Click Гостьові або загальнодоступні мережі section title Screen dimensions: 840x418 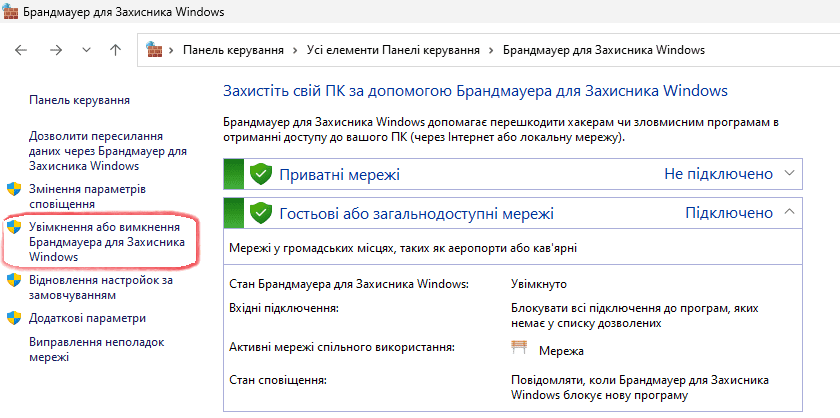coord(417,214)
